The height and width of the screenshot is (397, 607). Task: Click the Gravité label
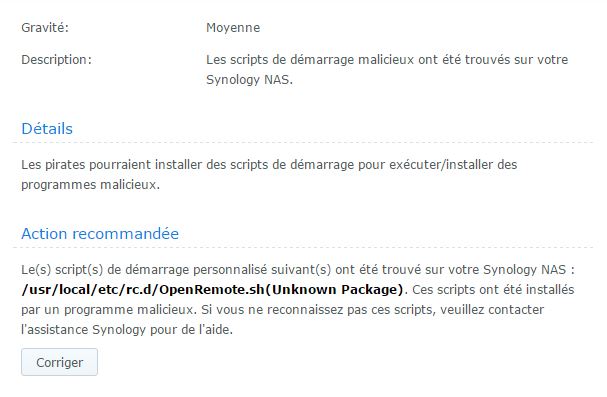[x=45, y=28]
